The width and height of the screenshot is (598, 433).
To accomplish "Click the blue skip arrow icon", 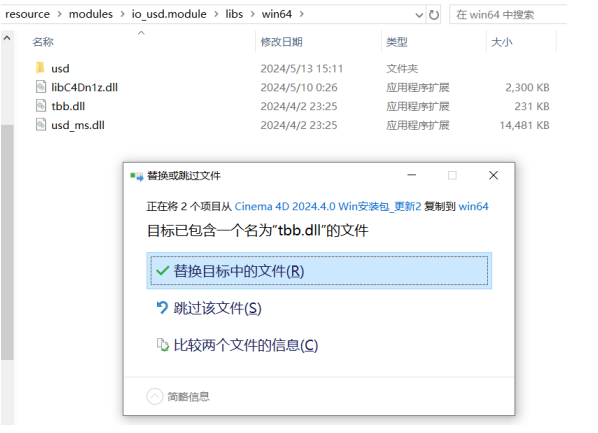I will coord(162,307).
